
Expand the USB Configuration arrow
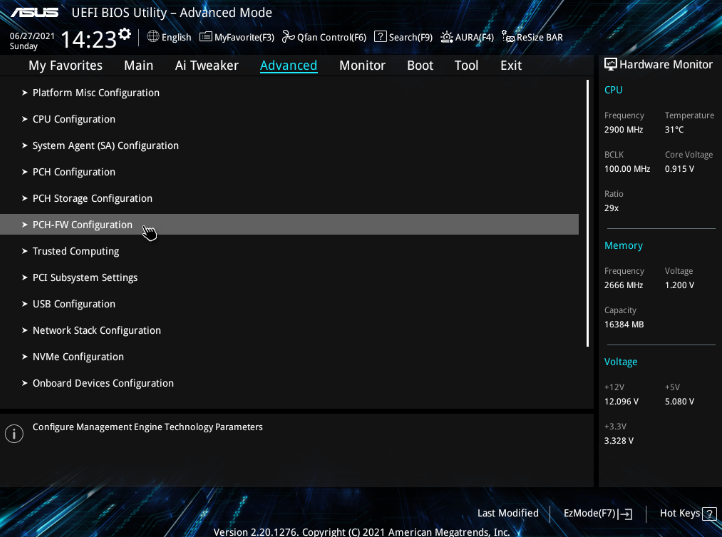point(24,304)
